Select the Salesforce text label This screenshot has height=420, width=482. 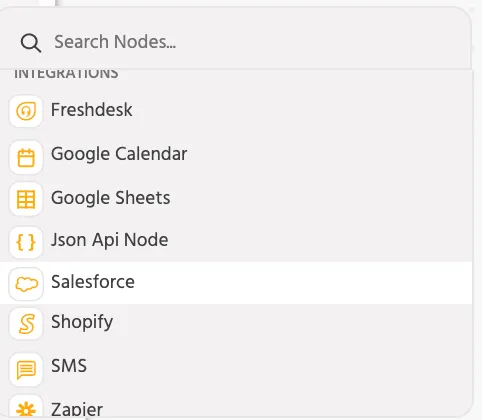[x=93, y=282]
